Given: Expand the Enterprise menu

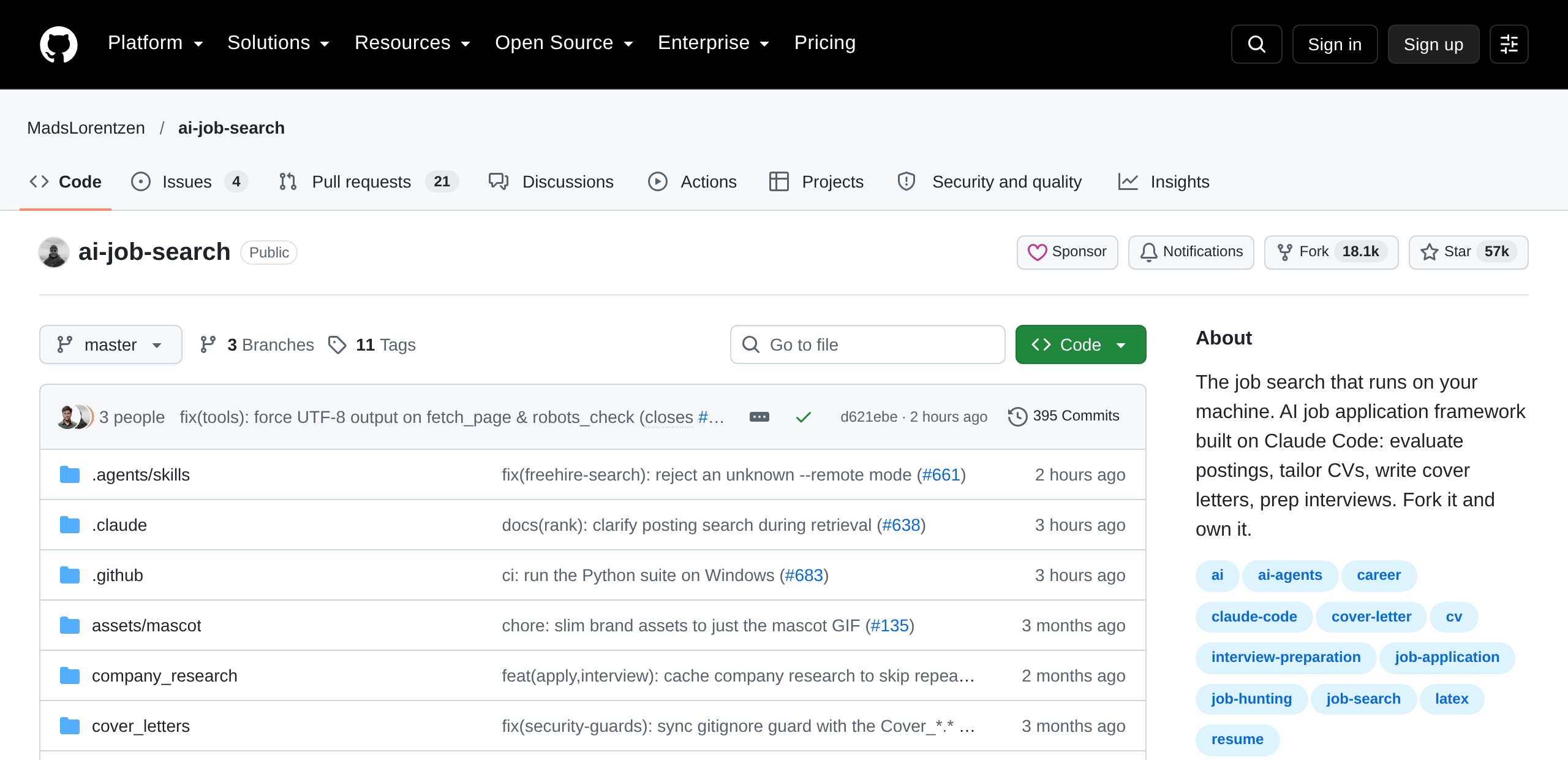Looking at the screenshot, I should click(x=713, y=43).
